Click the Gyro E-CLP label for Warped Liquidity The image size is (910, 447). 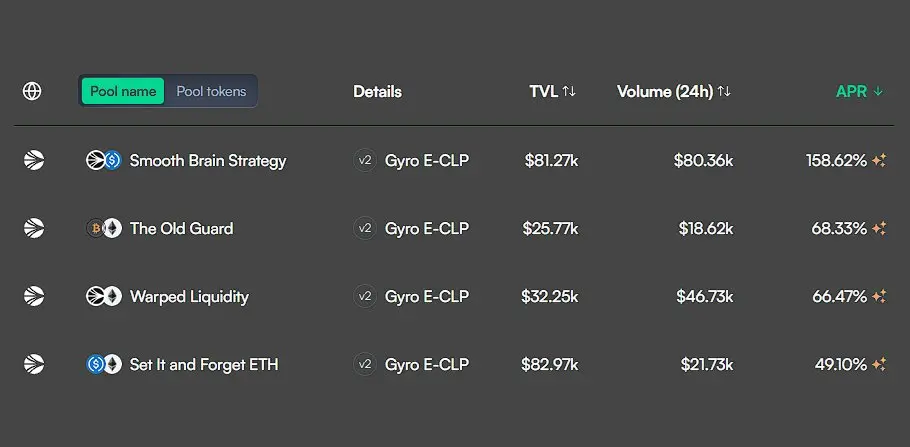[427, 296]
